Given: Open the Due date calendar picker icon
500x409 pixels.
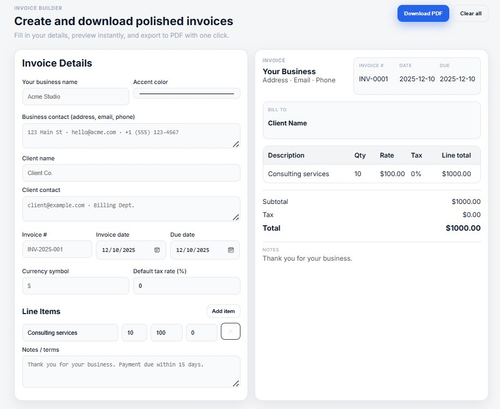Looking at the screenshot, I should (231, 250).
